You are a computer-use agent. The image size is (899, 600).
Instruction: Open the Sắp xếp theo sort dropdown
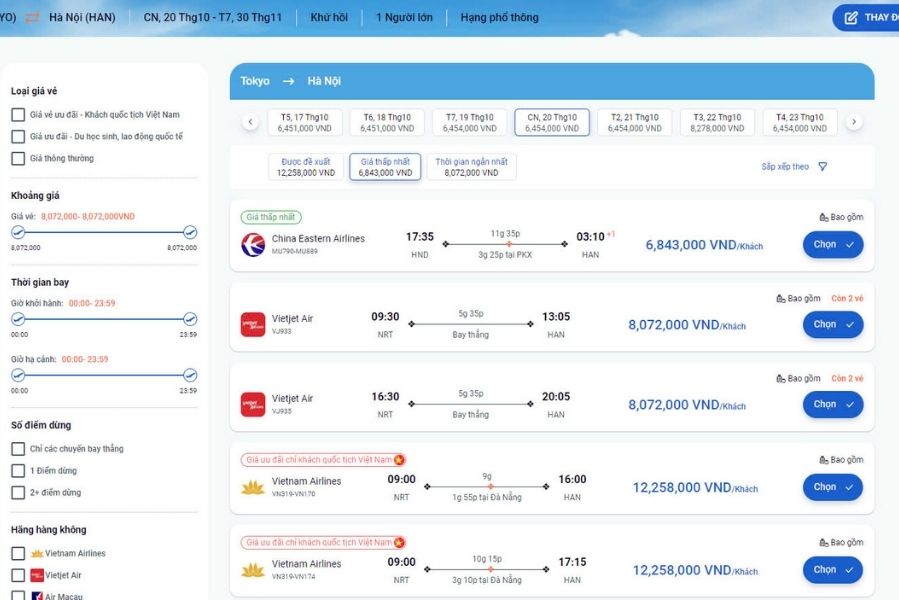click(x=794, y=166)
